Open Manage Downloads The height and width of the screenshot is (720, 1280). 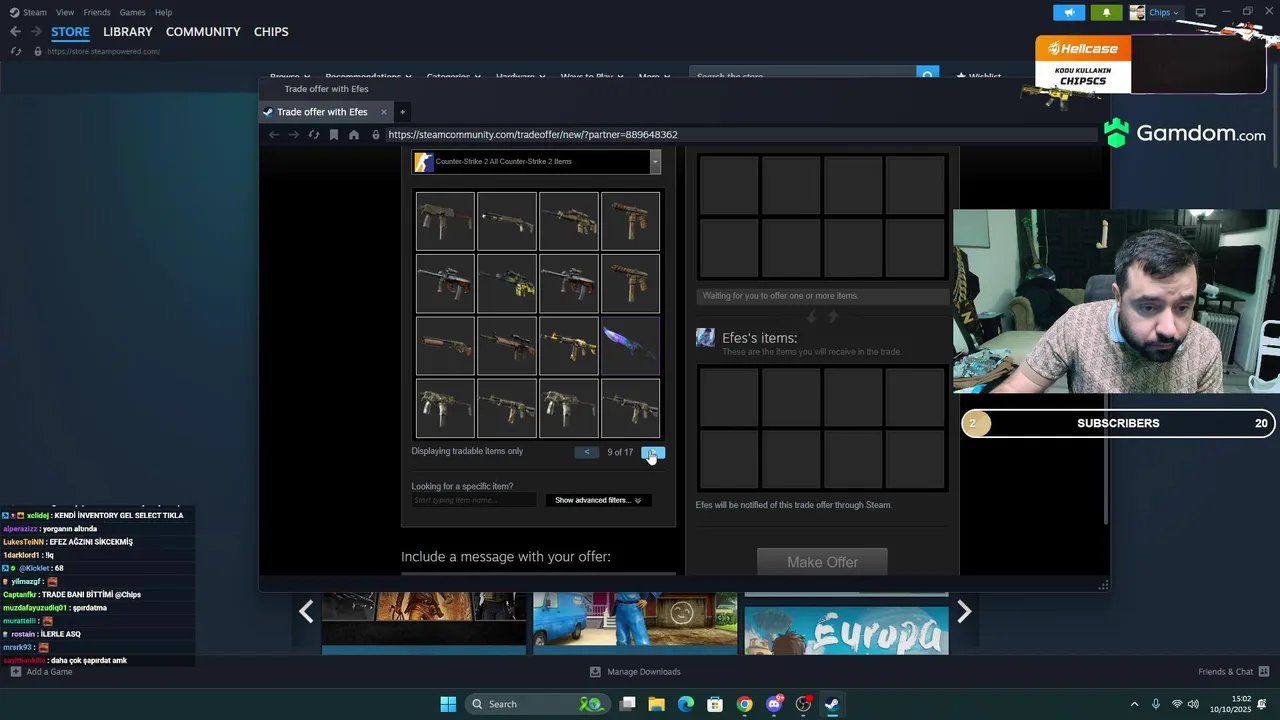tap(635, 672)
